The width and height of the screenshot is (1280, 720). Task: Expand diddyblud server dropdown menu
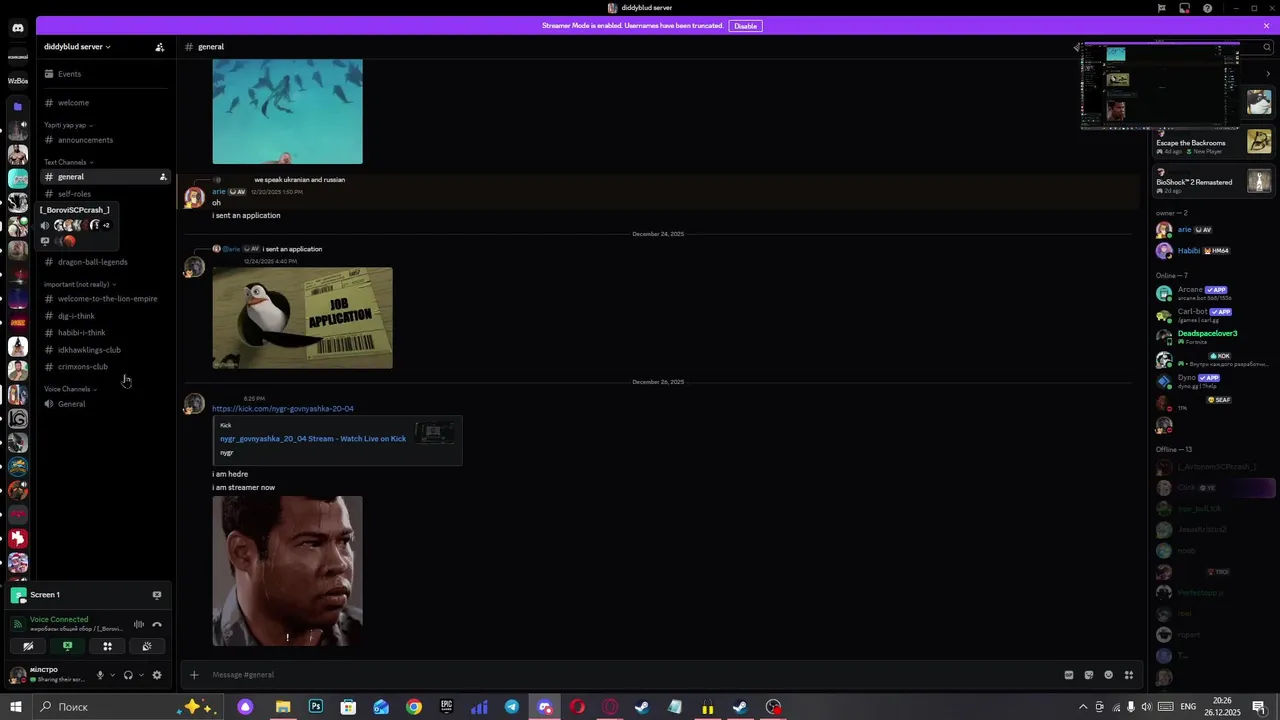77,47
